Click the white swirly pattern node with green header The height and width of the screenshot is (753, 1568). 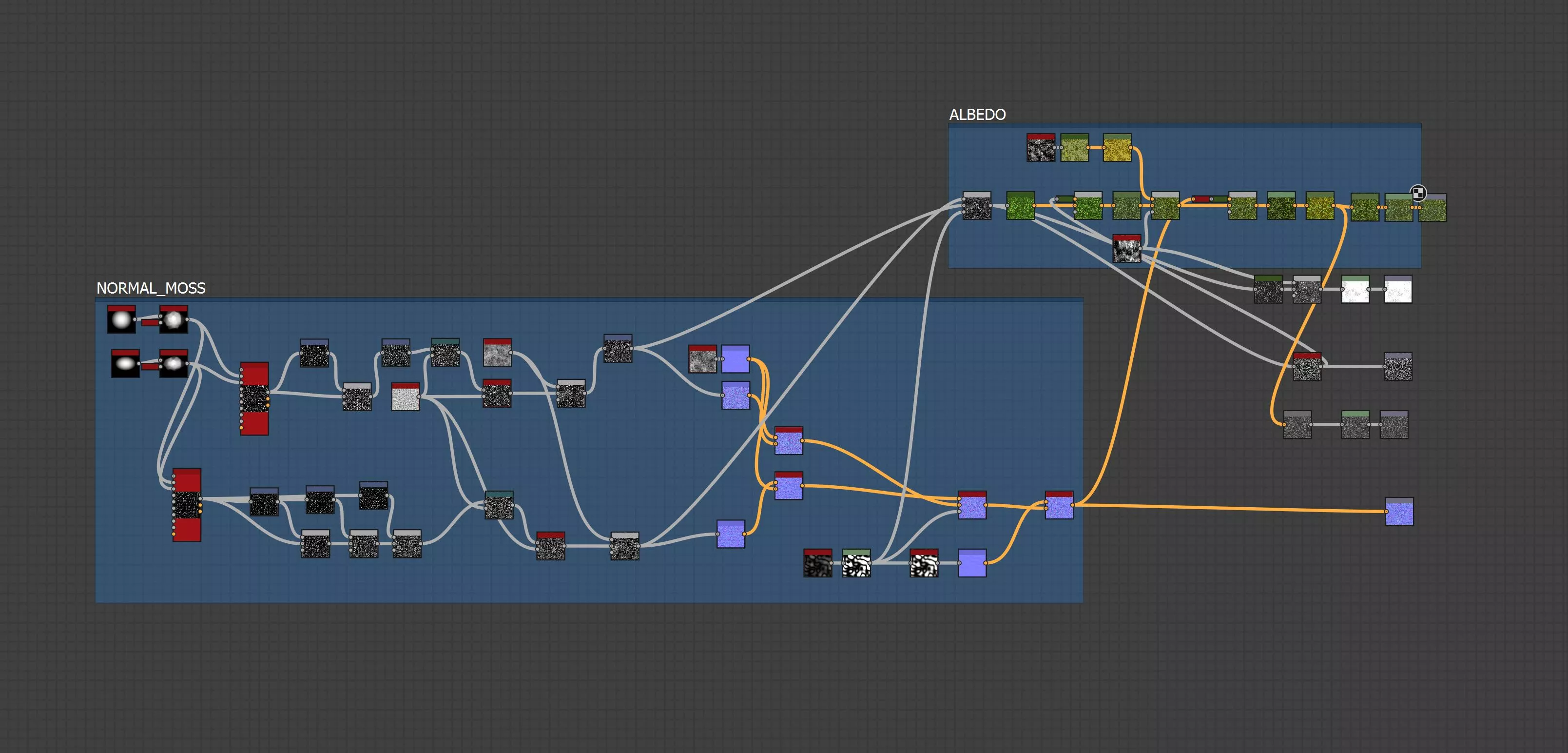click(x=856, y=564)
